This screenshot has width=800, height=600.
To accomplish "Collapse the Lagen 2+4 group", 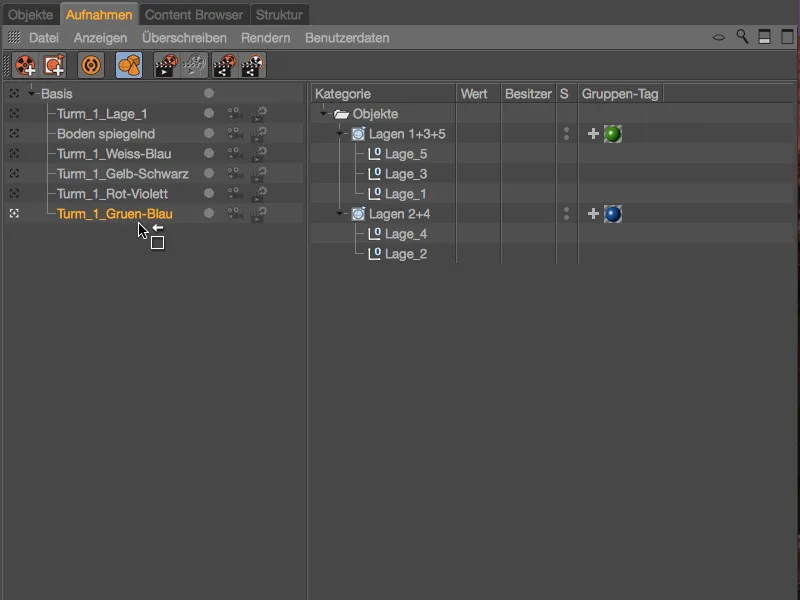I will point(339,214).
